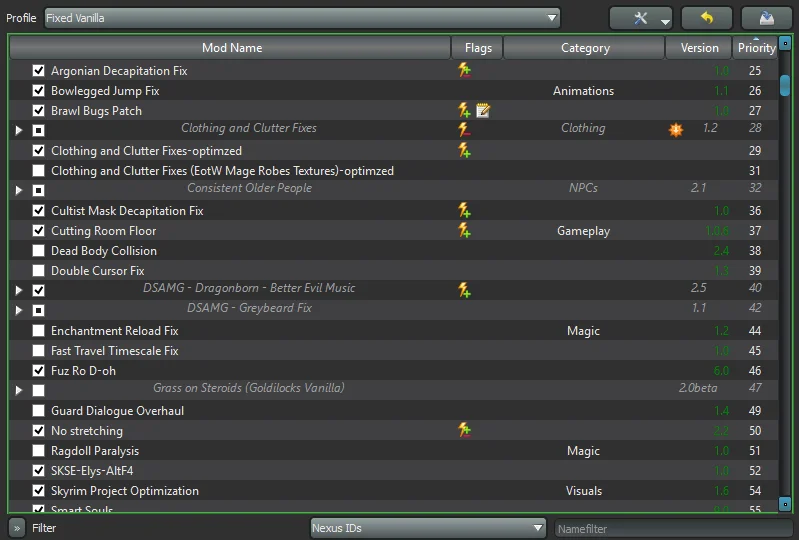
Task: Expand the Consistent Older People group
Action: click(19, 190)
